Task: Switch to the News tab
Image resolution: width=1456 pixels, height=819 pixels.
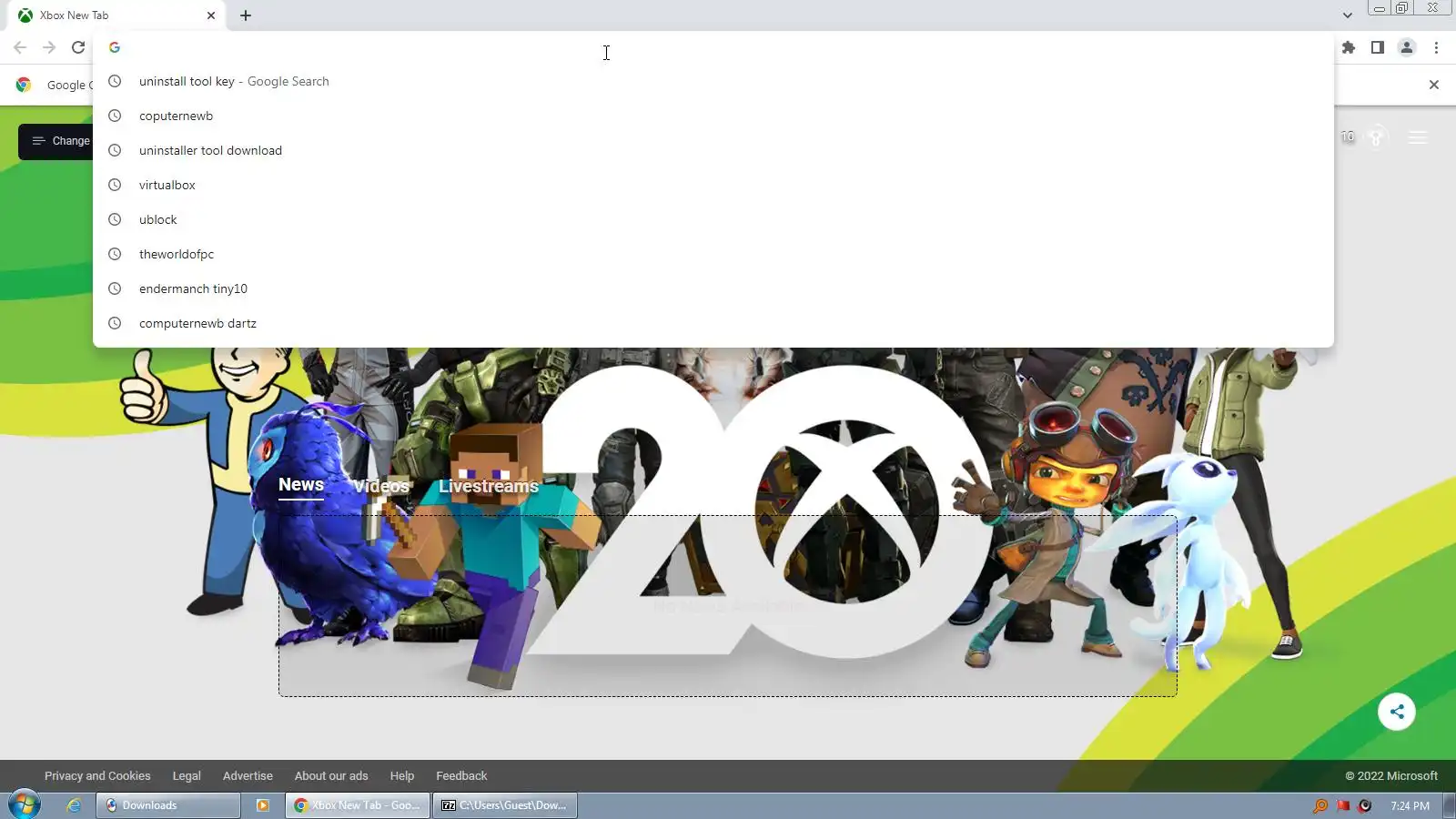Action: point(301,485)
